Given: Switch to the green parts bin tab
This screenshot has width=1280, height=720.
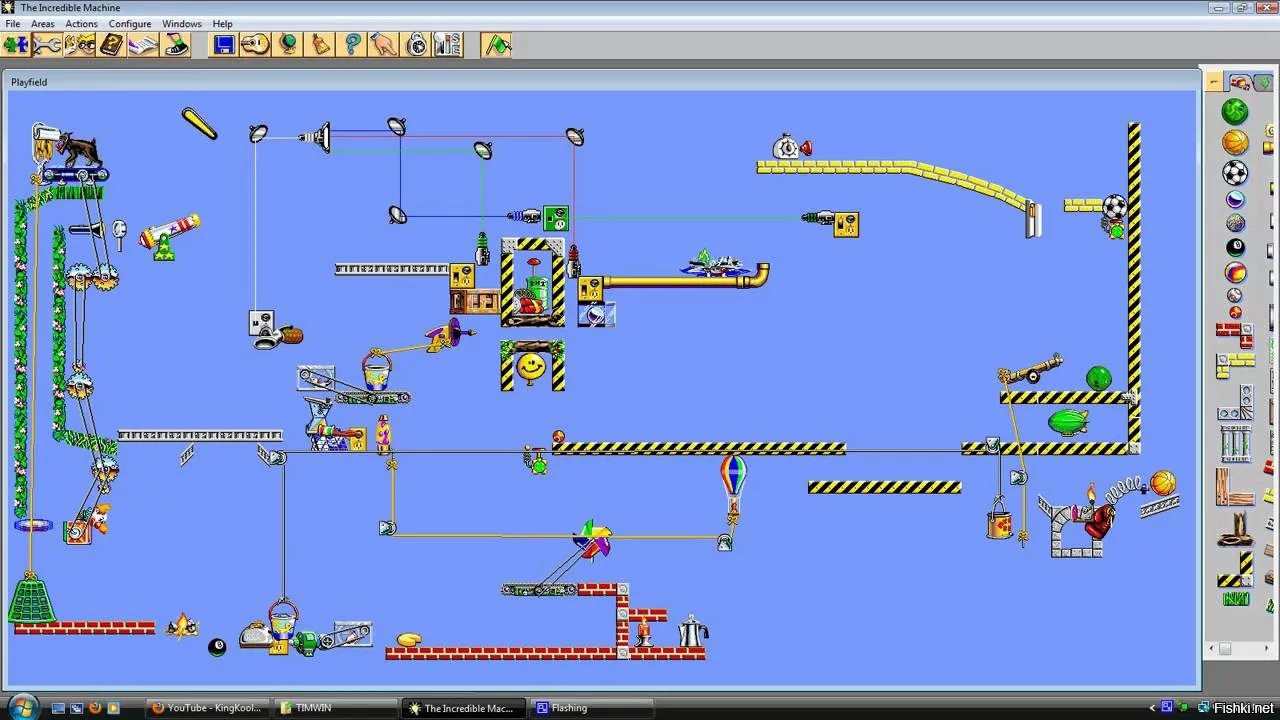Looking at the screenshot, I should pyautogui.click(x=1264, y=82).
